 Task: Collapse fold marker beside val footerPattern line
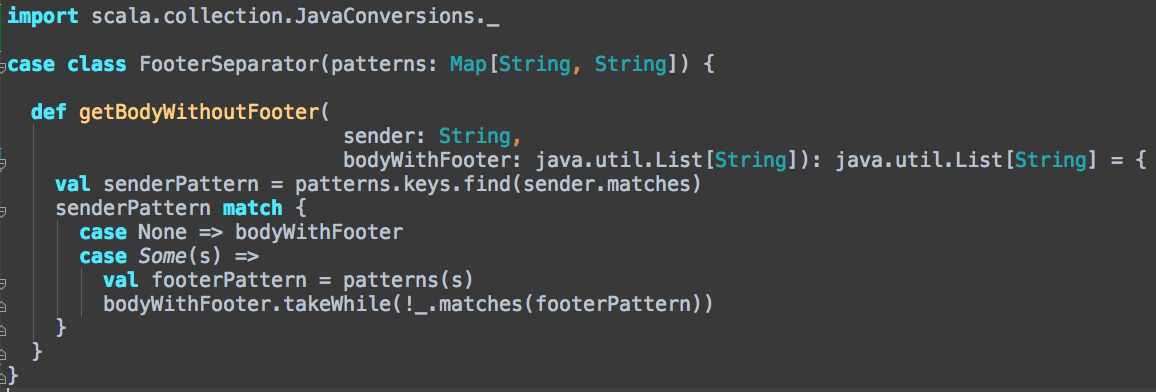point(4,283)
